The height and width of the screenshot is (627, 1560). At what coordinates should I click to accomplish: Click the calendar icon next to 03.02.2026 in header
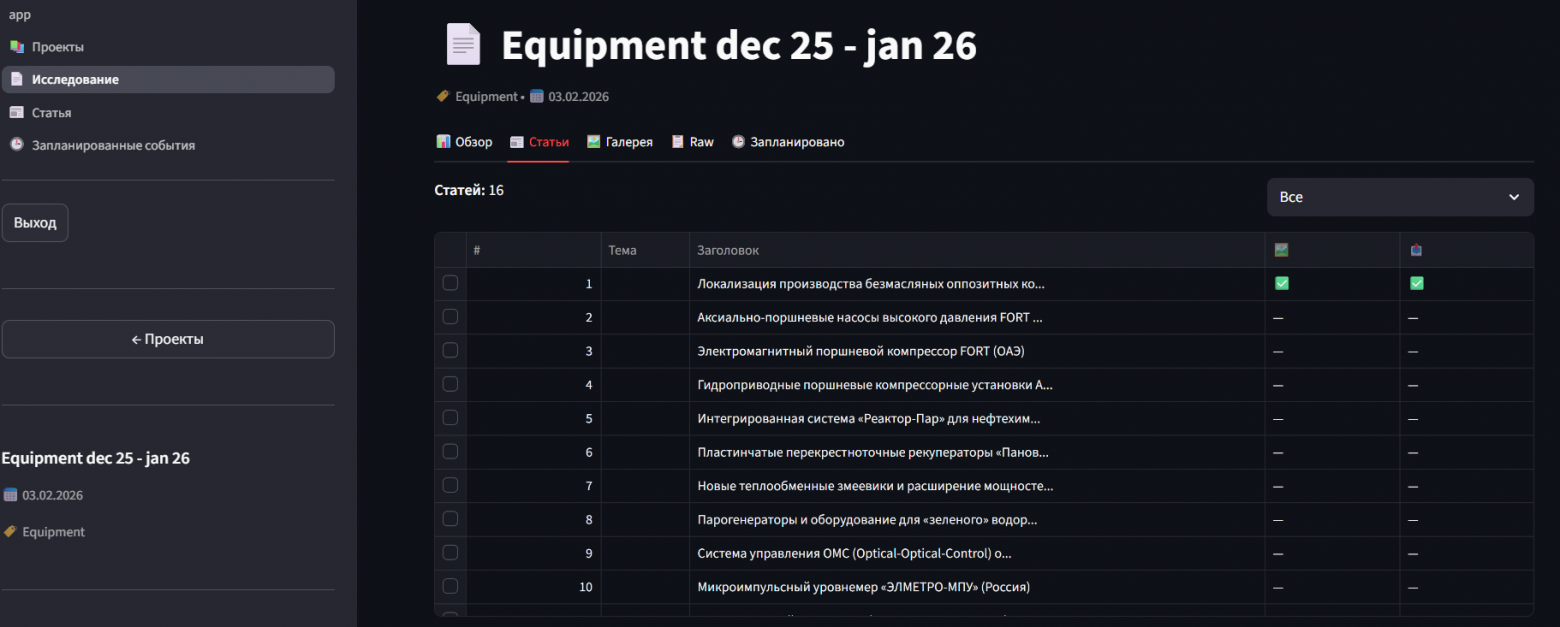click(x=537, y=97)
